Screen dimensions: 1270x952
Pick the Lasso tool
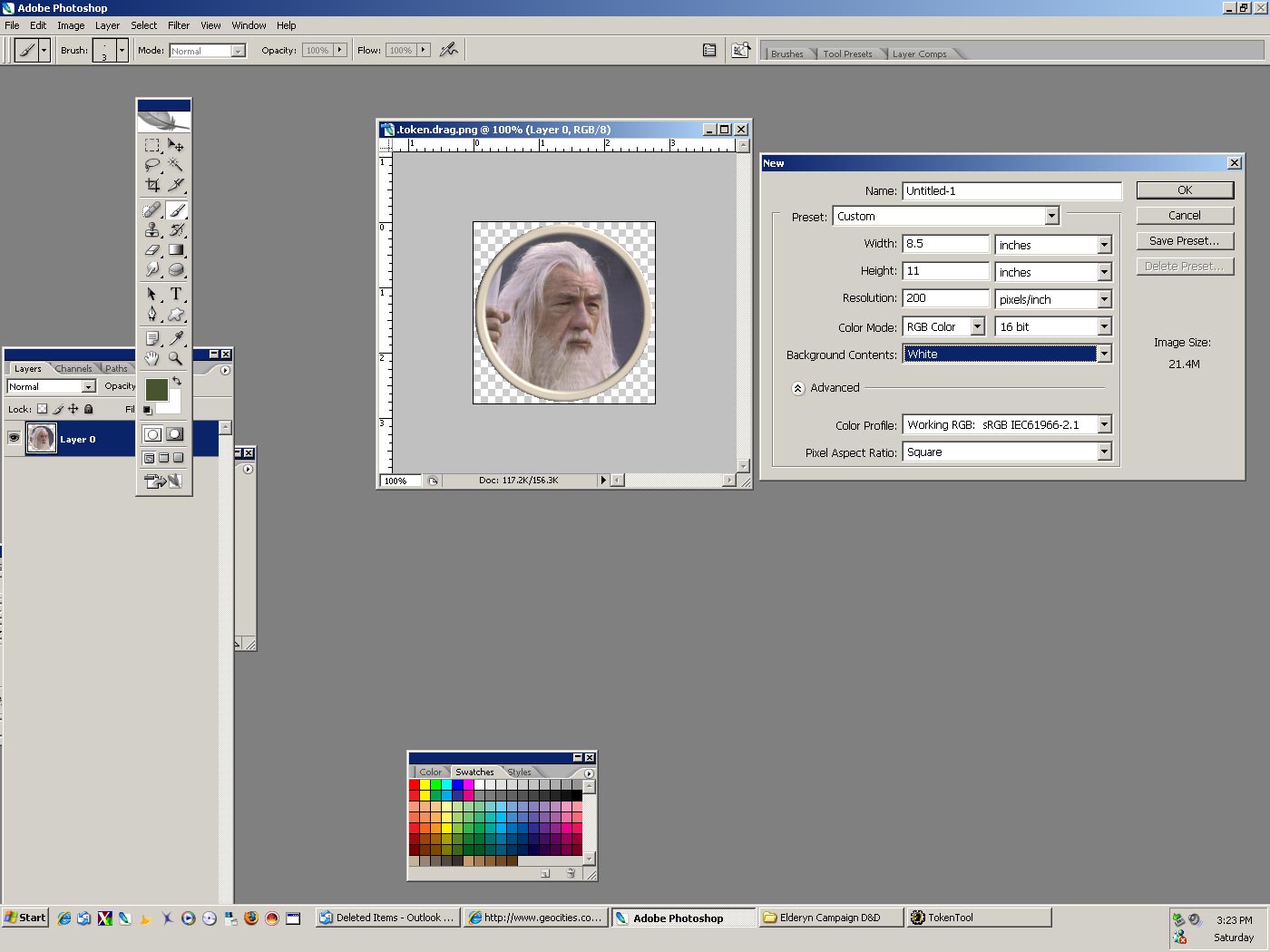(152, 165)
